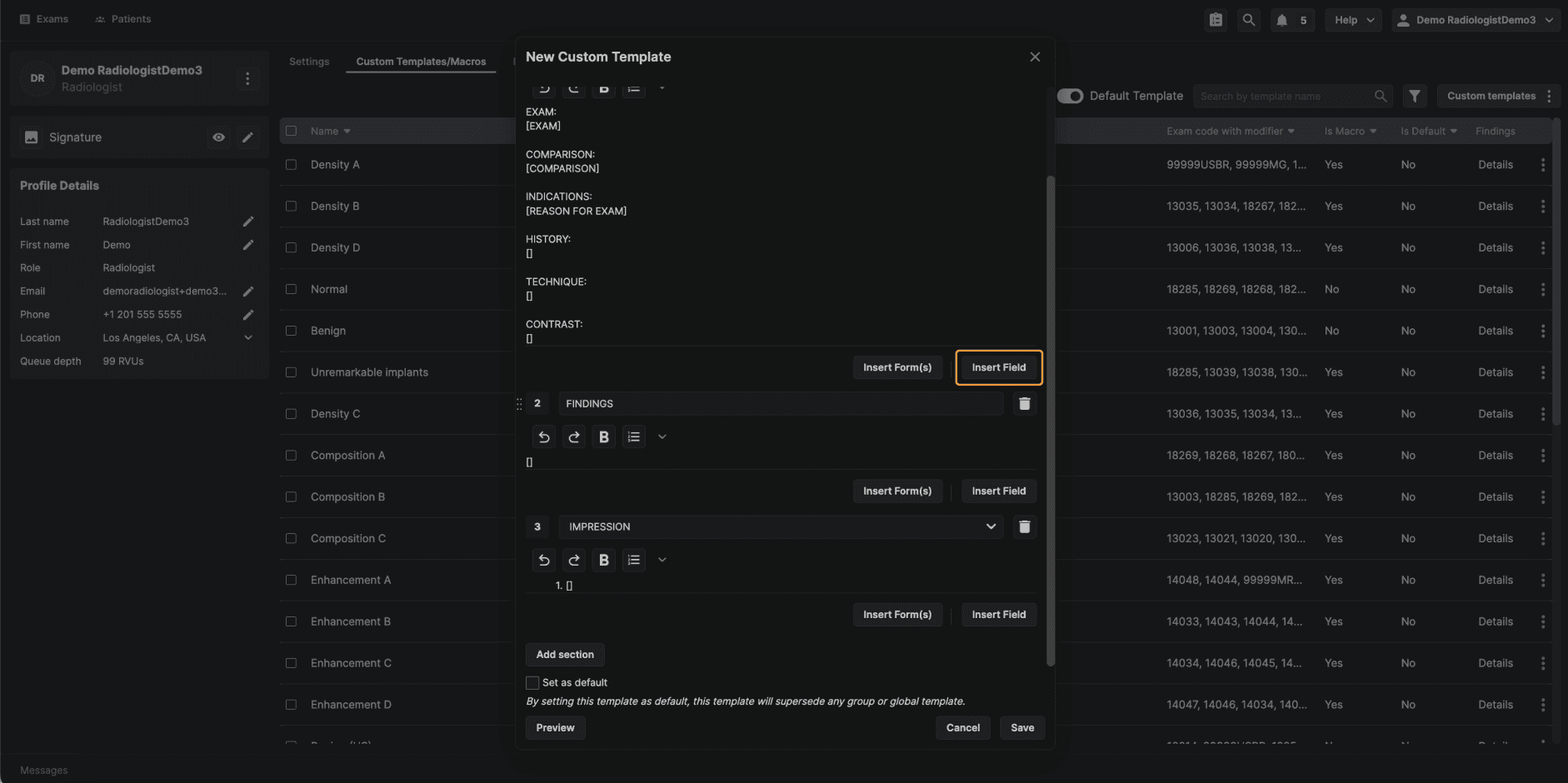Redo in FINDINGS section toolbar

click(574, 436)
